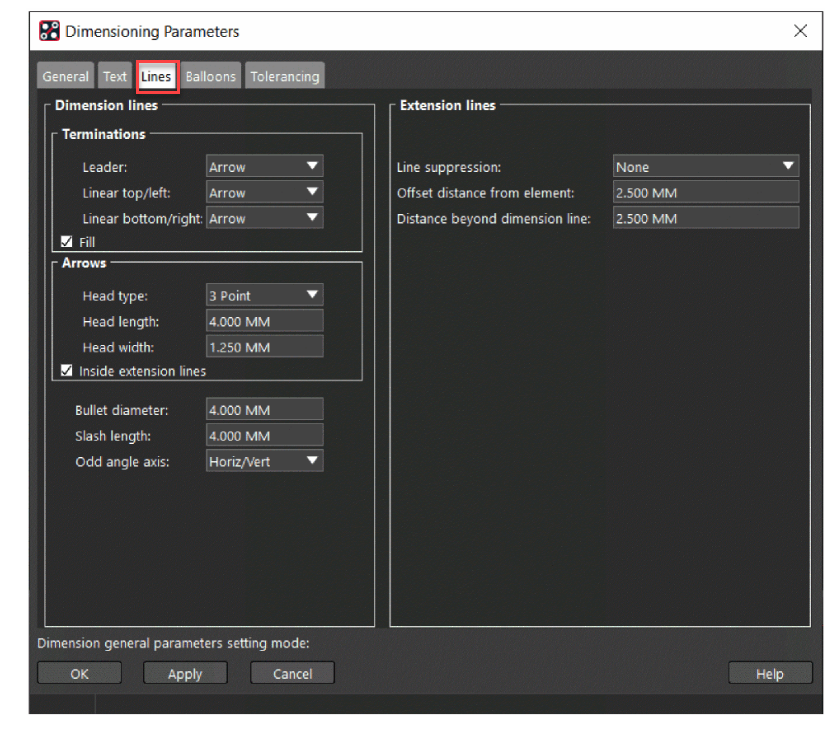The width and height of the screenshot is (837, 729).
Task: Close the Dimensioning Parameters dialog
Action: [800, 31]
